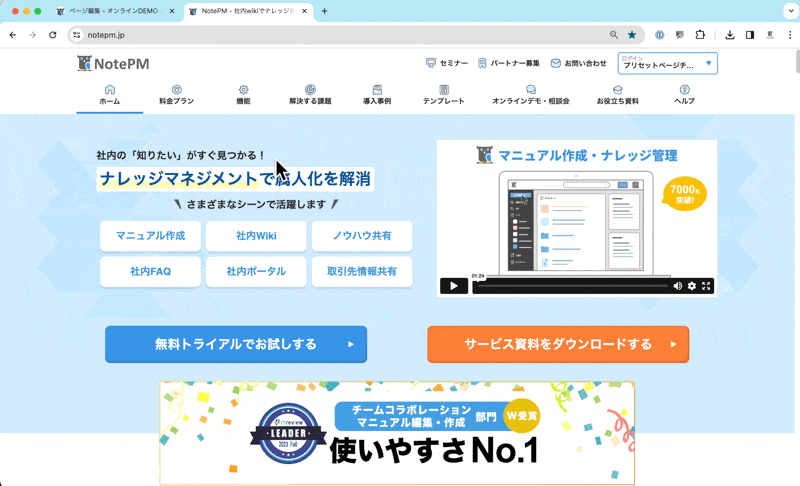800x486 pixels.
Task: Open the ホーム navigation item
Action: [x=110, y=95]
